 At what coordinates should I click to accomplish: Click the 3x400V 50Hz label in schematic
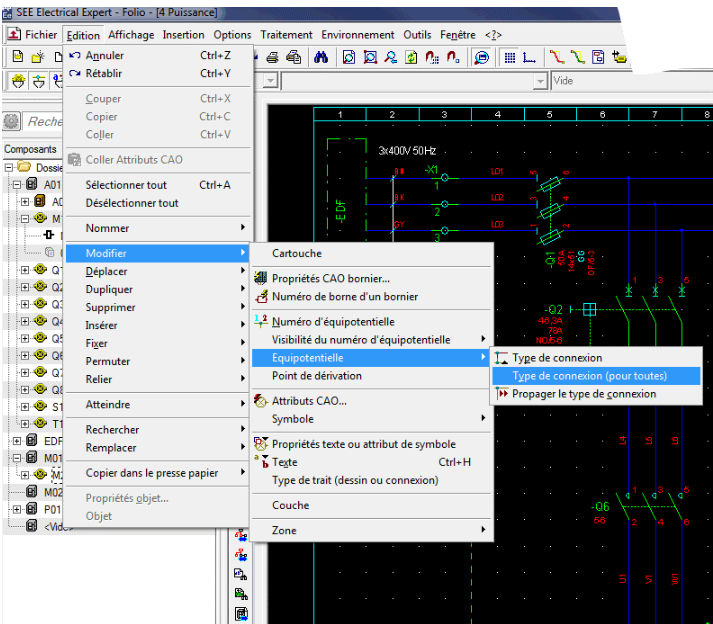(x=407, y=151)
